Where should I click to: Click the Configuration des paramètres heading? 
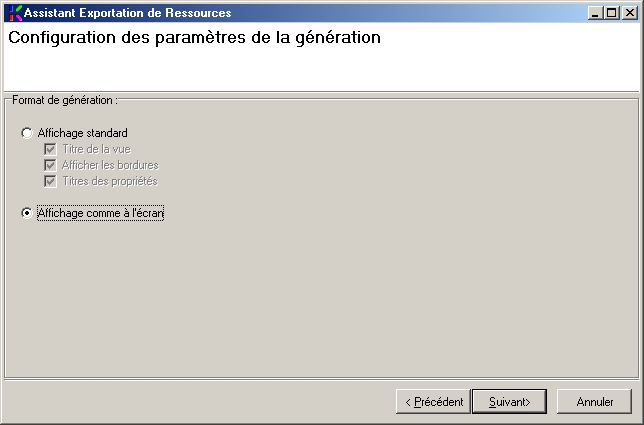[x=194, y=39]
